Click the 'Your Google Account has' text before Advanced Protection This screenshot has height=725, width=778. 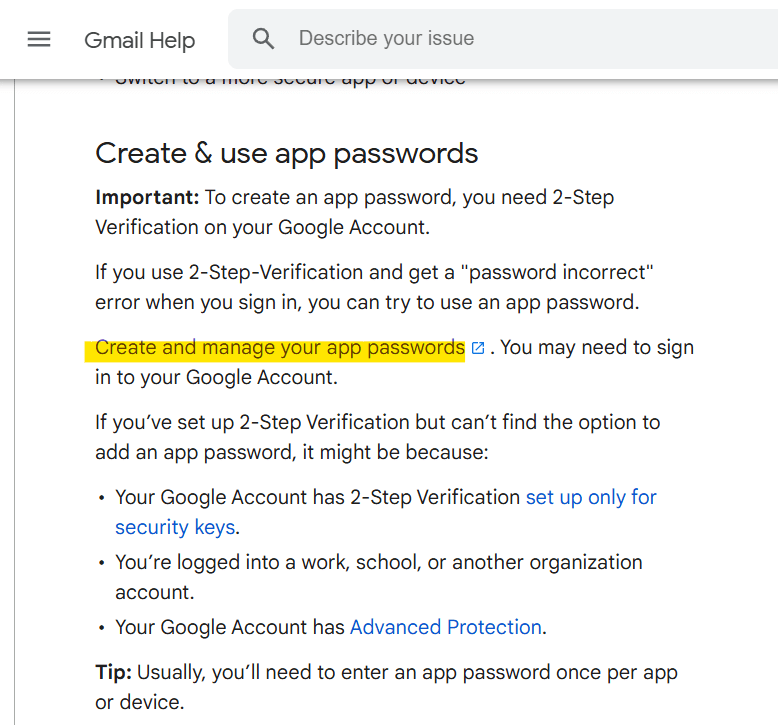[230, 627]
